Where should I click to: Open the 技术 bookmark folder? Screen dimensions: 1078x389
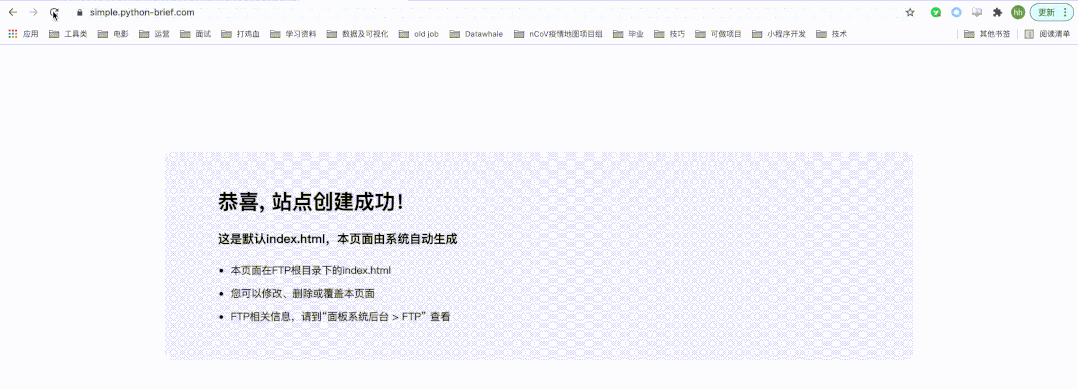click(x=831, y=34)
